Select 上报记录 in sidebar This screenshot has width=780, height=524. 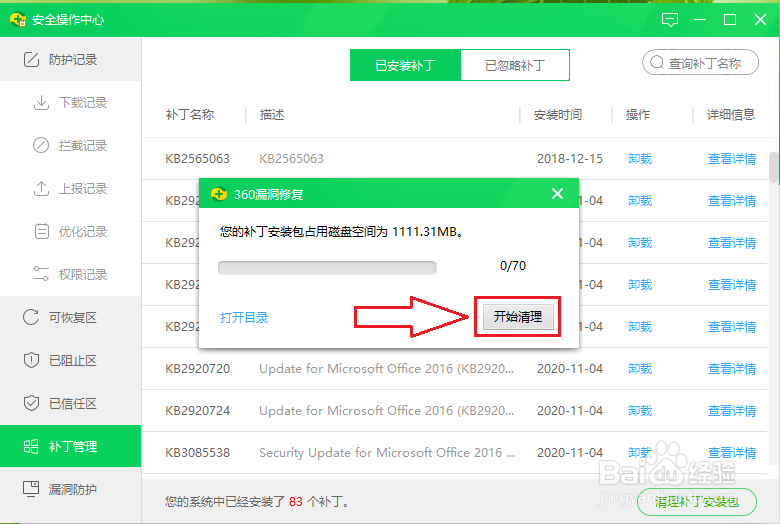pos(71,189)
